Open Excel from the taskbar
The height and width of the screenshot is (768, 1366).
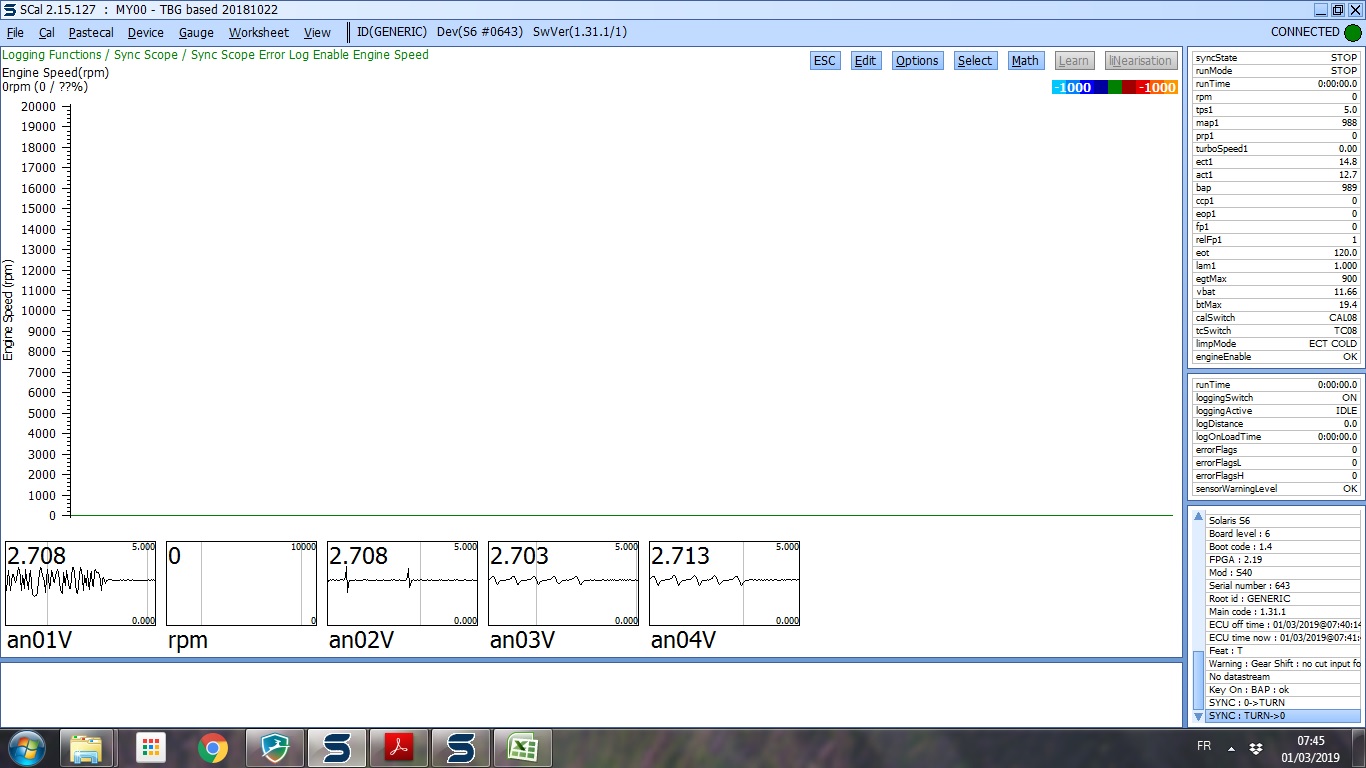pos(522,748)
